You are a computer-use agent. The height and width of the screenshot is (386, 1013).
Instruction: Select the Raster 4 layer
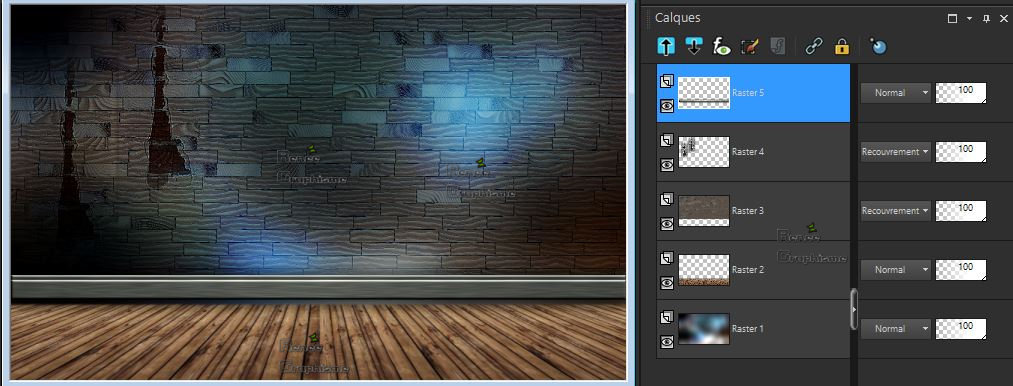point(753,152)
